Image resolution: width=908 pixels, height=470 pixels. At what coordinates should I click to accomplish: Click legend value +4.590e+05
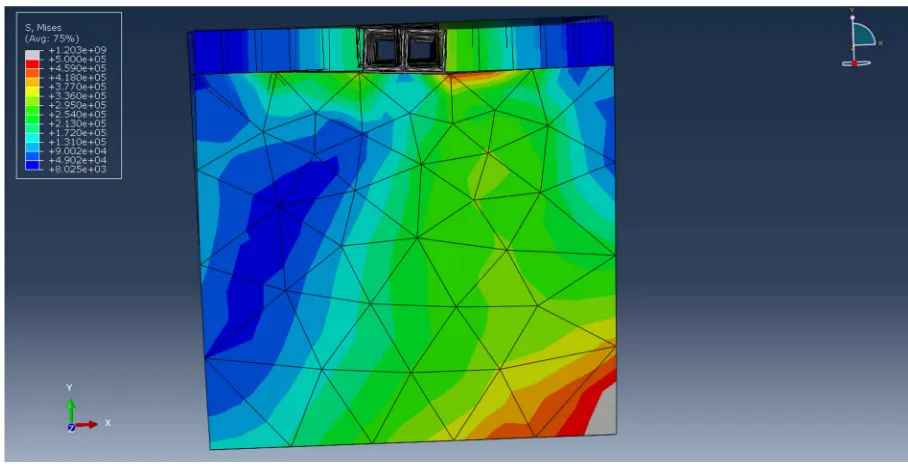(x=77, y=68)
